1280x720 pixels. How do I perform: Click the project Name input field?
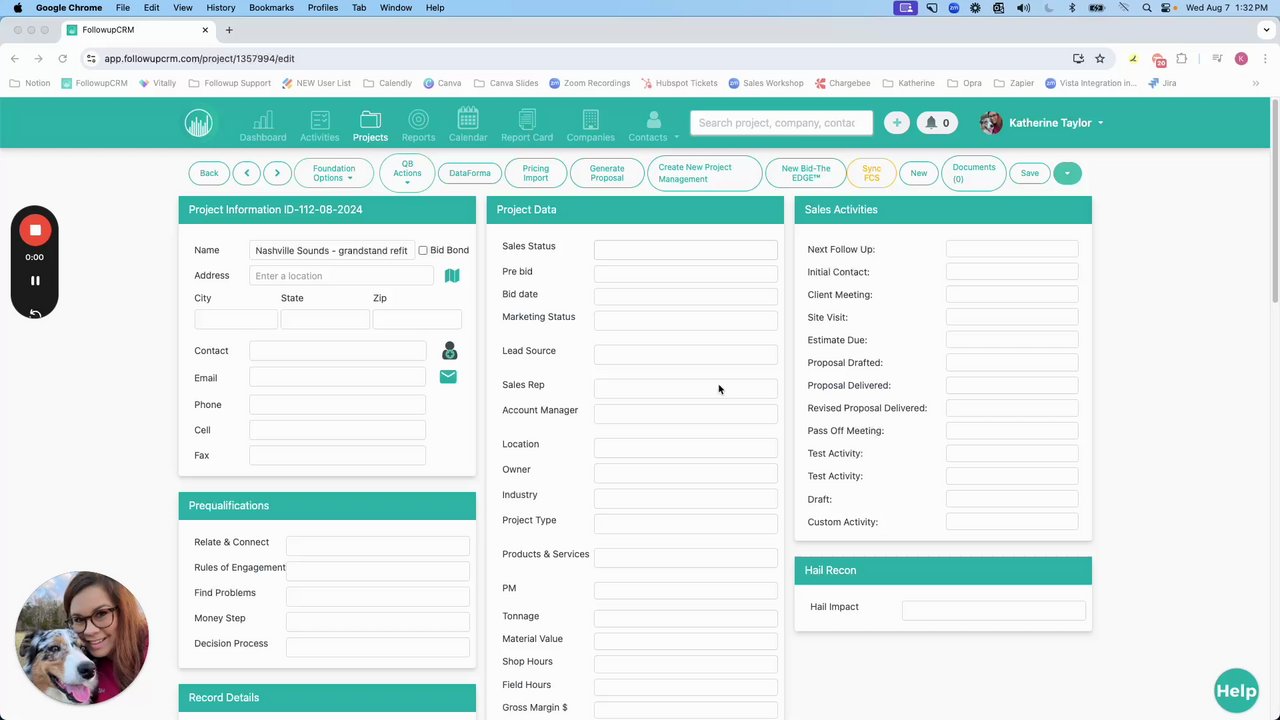click(x=331, y=250)
